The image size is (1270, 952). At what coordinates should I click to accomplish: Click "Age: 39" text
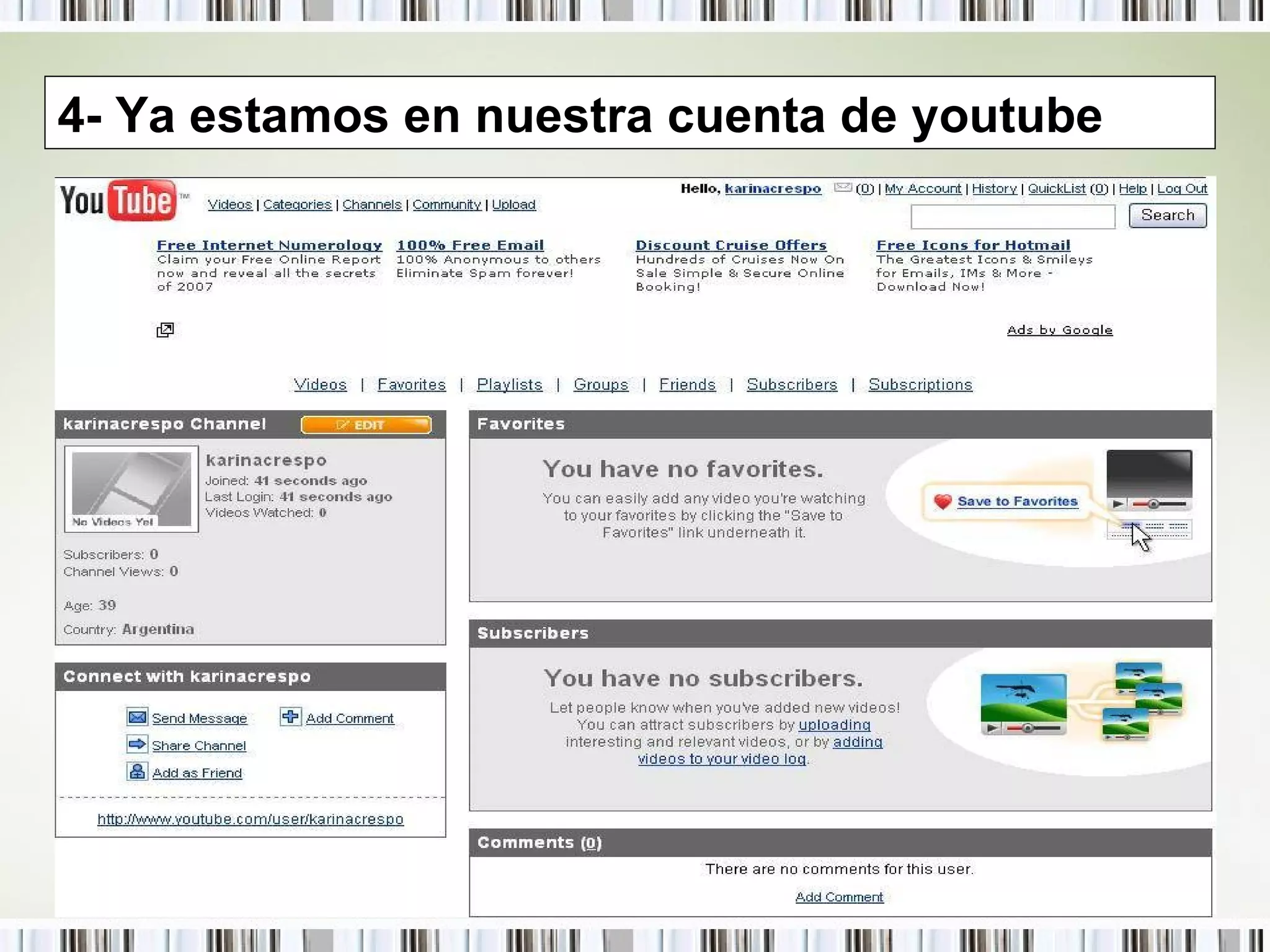[x=89, y=606]
